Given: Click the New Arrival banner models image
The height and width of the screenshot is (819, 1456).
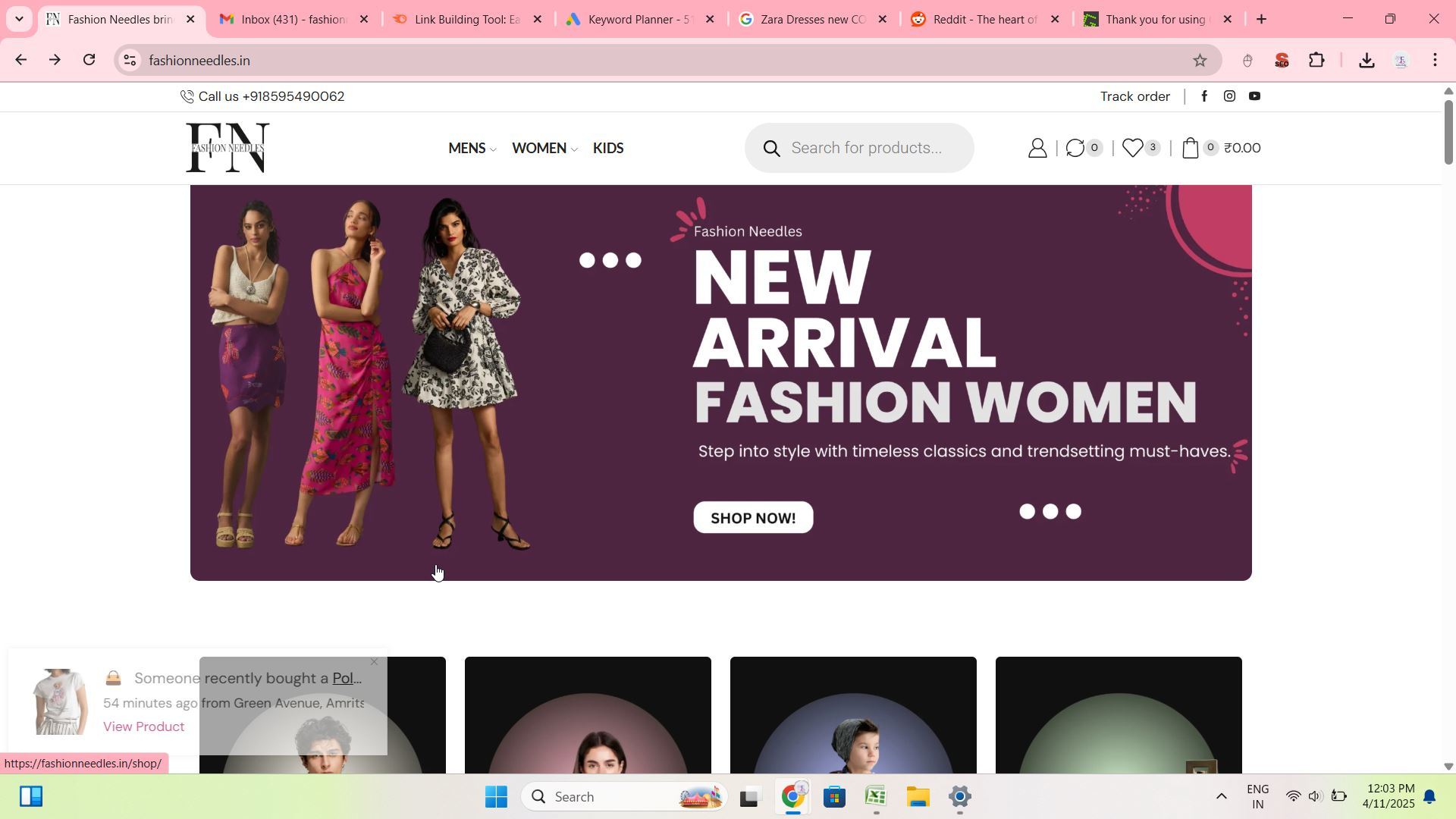Looking at the screenshot, I should 372,373.
